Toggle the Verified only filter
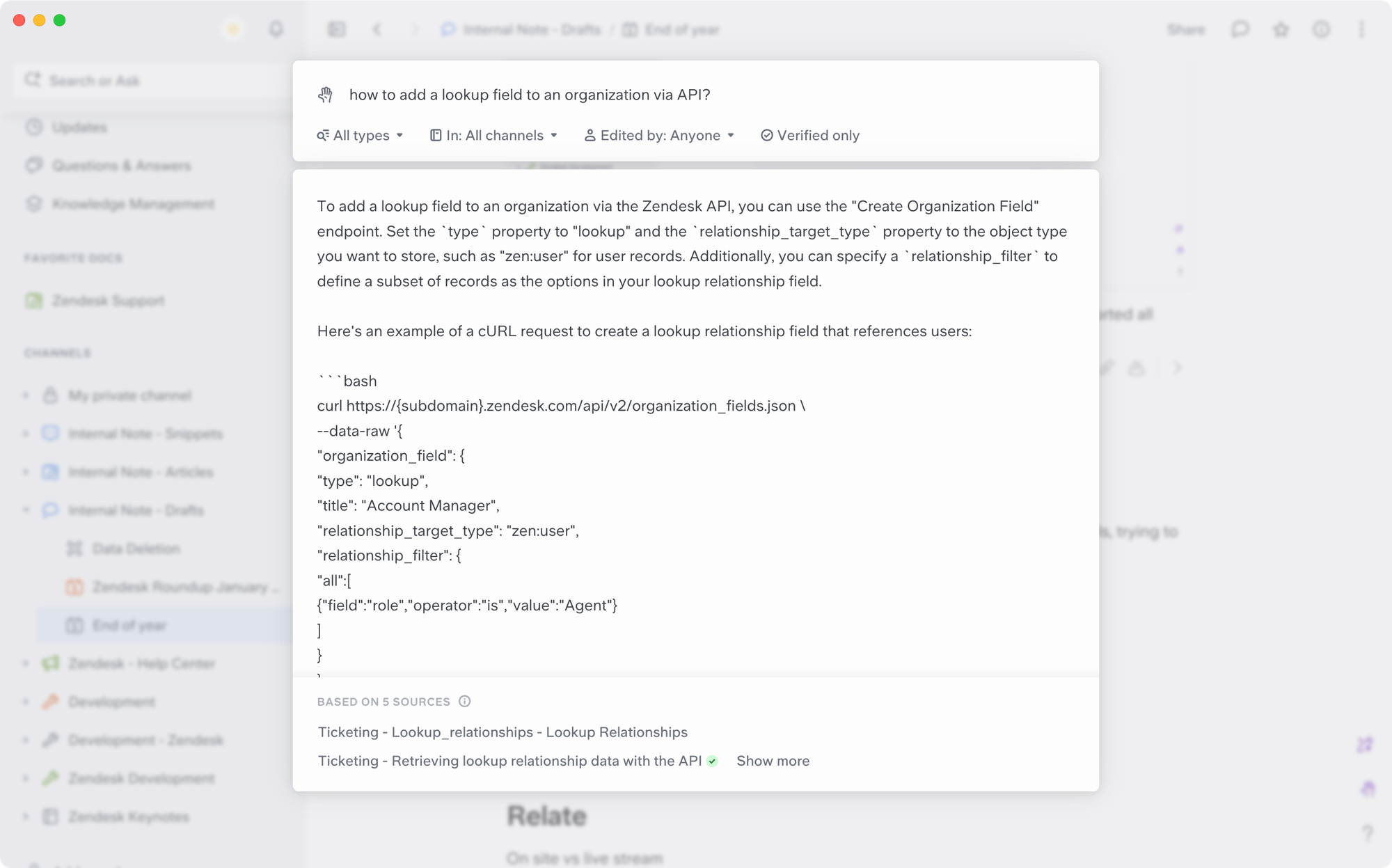 [810, 135]
